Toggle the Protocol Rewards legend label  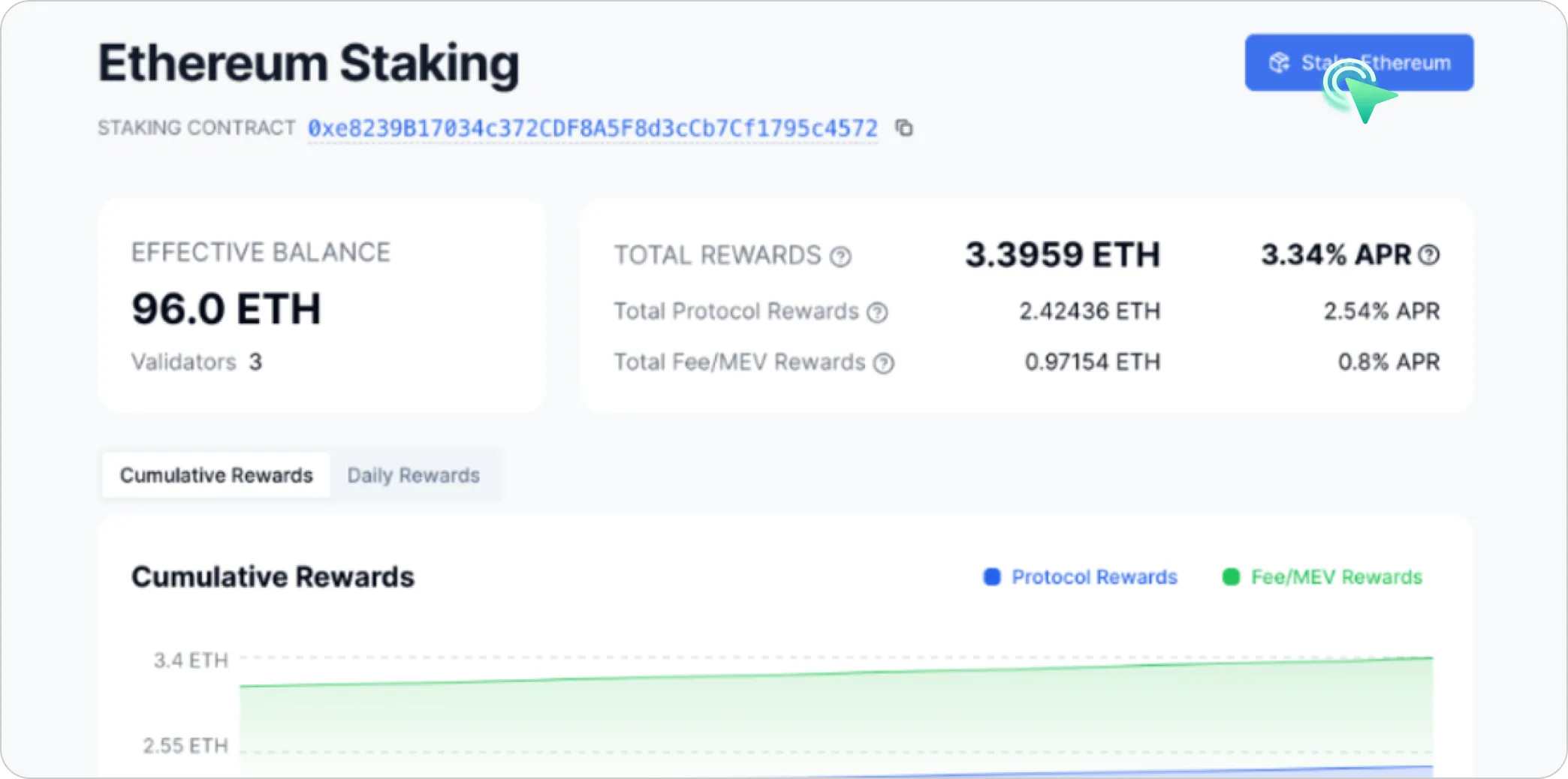click(1094, 577)
